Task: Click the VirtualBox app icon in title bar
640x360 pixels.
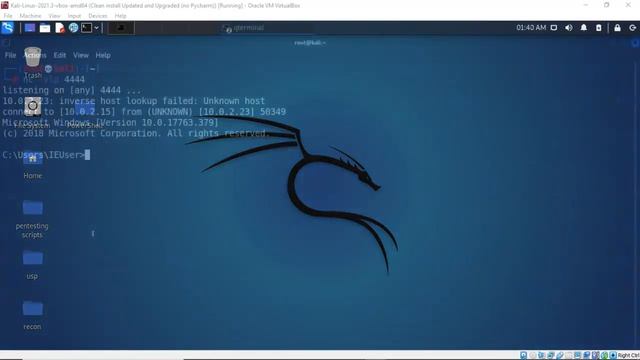Action: 5,5
